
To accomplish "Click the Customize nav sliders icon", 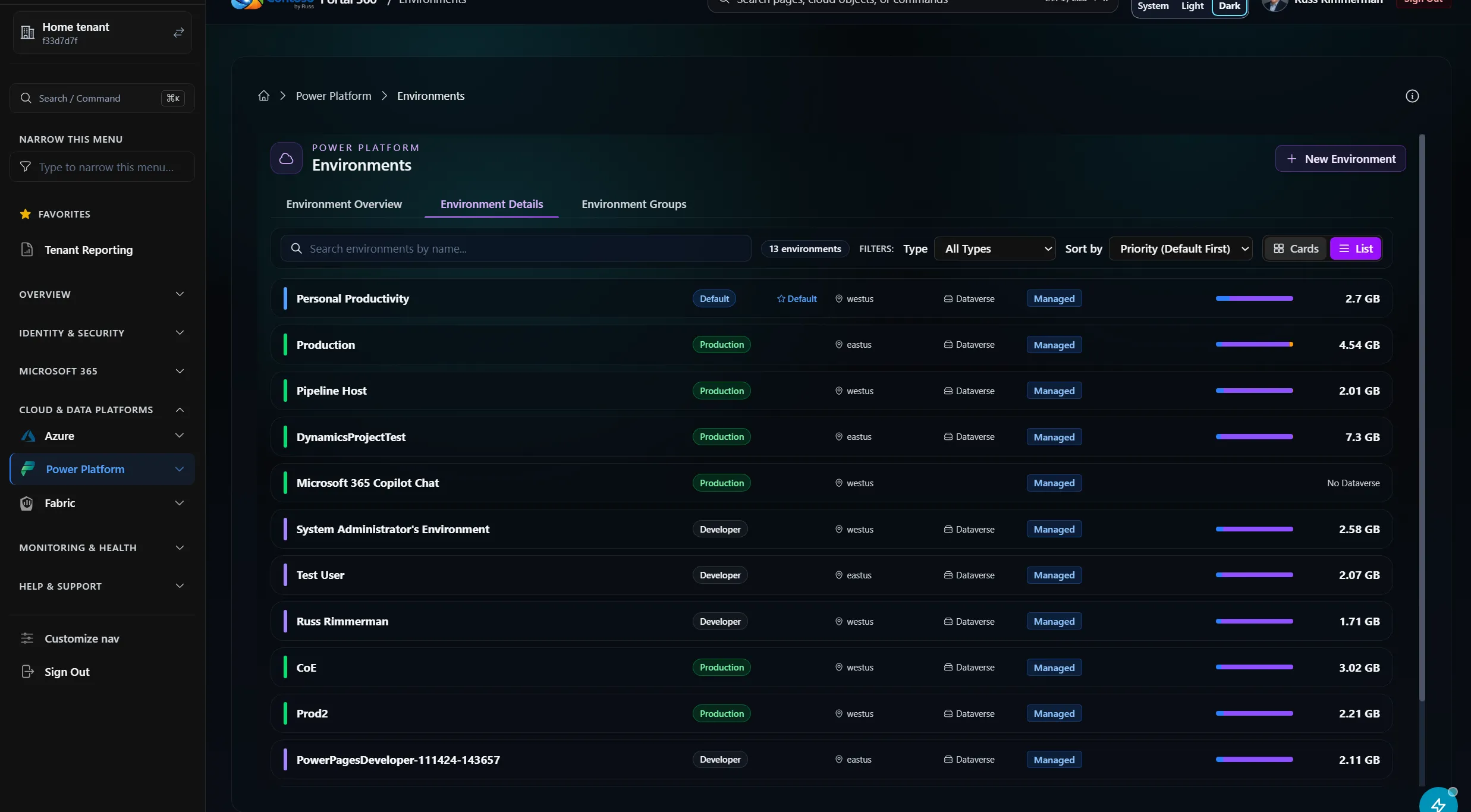I will pos(27,638).
